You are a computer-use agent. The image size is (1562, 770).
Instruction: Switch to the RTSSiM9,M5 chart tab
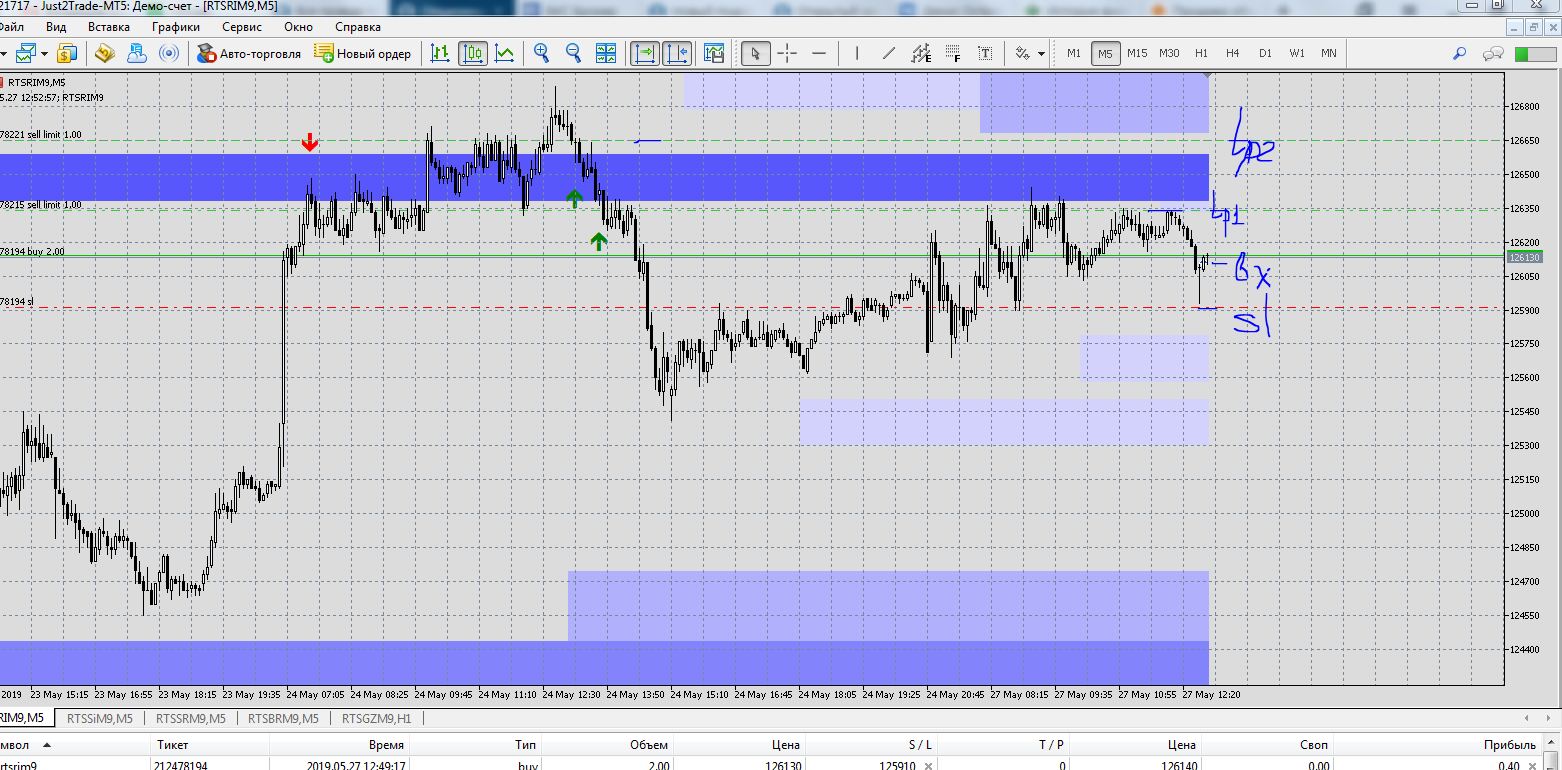99,718
